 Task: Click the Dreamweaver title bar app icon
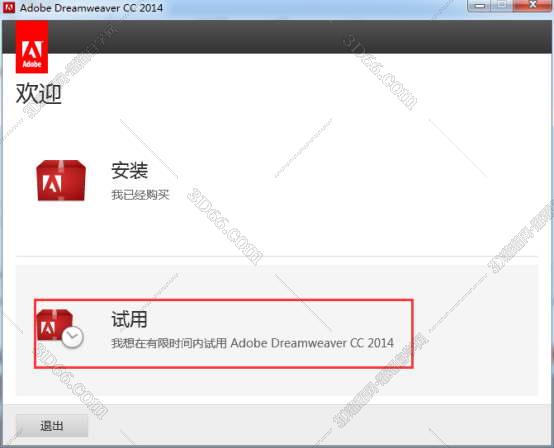click(9, 7)
